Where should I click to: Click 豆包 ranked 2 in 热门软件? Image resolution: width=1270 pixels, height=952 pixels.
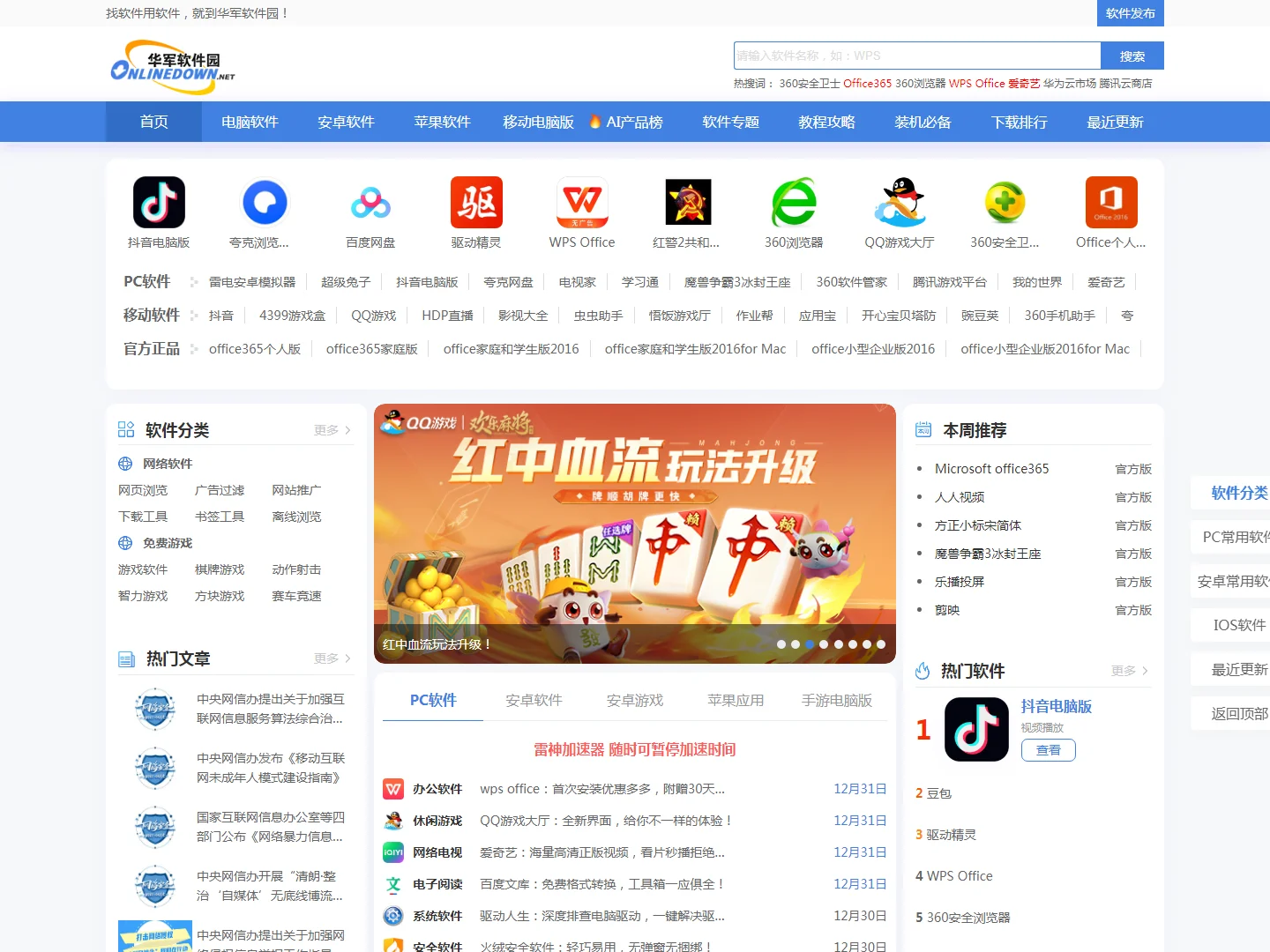pyautogui.click(x=939, y=793)
